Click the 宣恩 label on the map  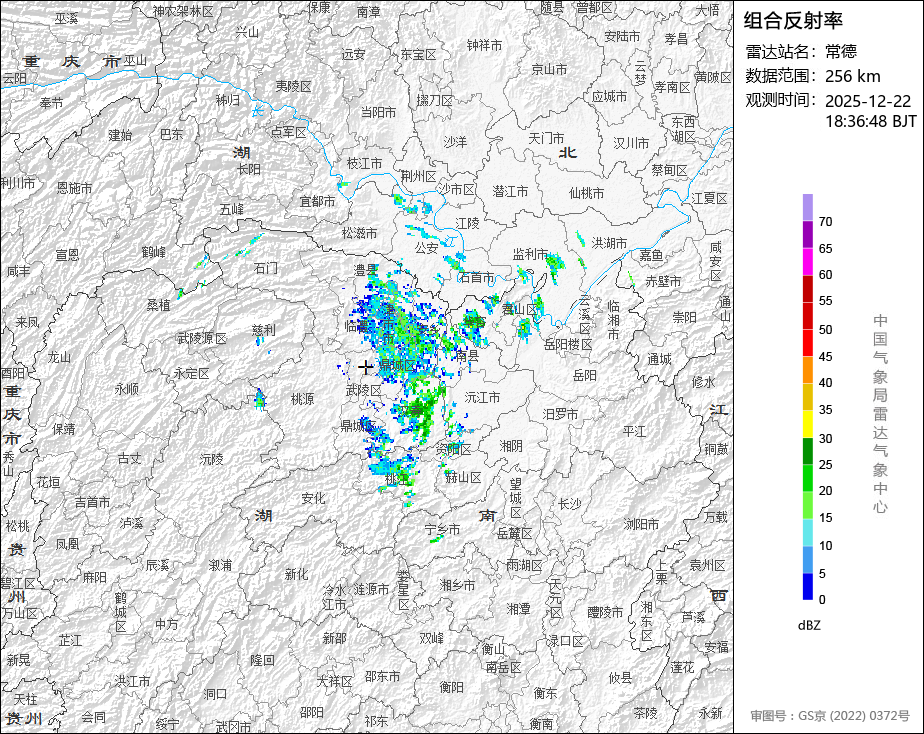tap(67, 254)
